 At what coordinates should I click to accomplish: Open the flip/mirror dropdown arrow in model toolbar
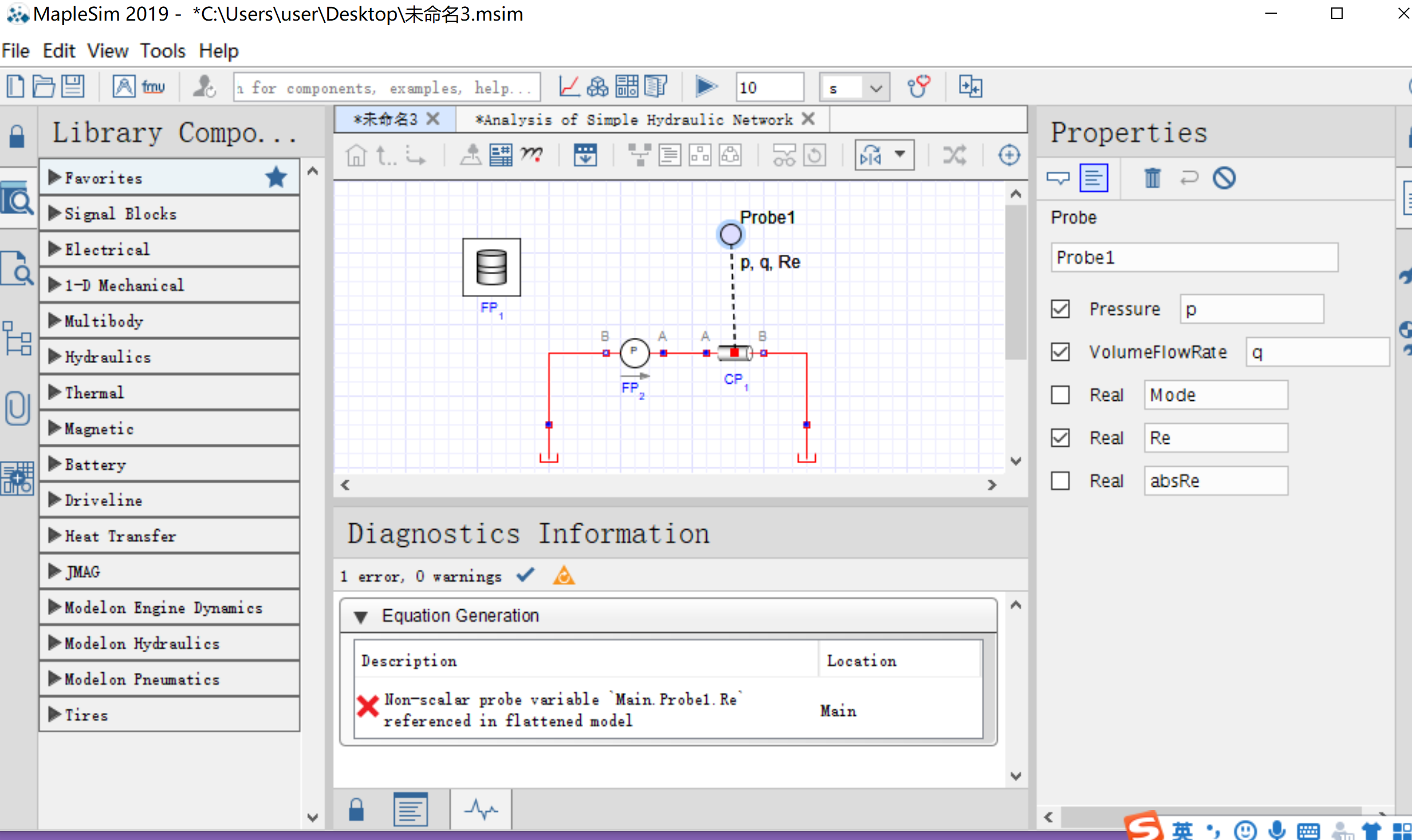(x=900, y=154)
